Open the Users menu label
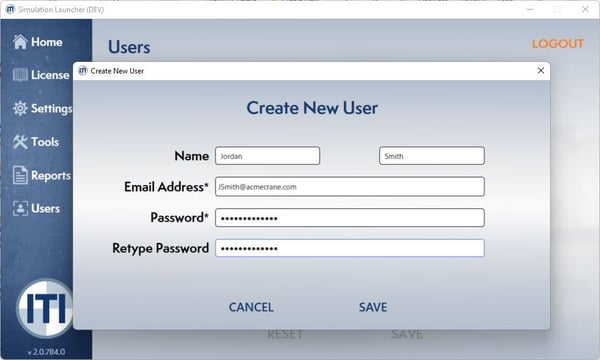Image resolution: width=600 pixels, height=360 pixels. point(46,209)
